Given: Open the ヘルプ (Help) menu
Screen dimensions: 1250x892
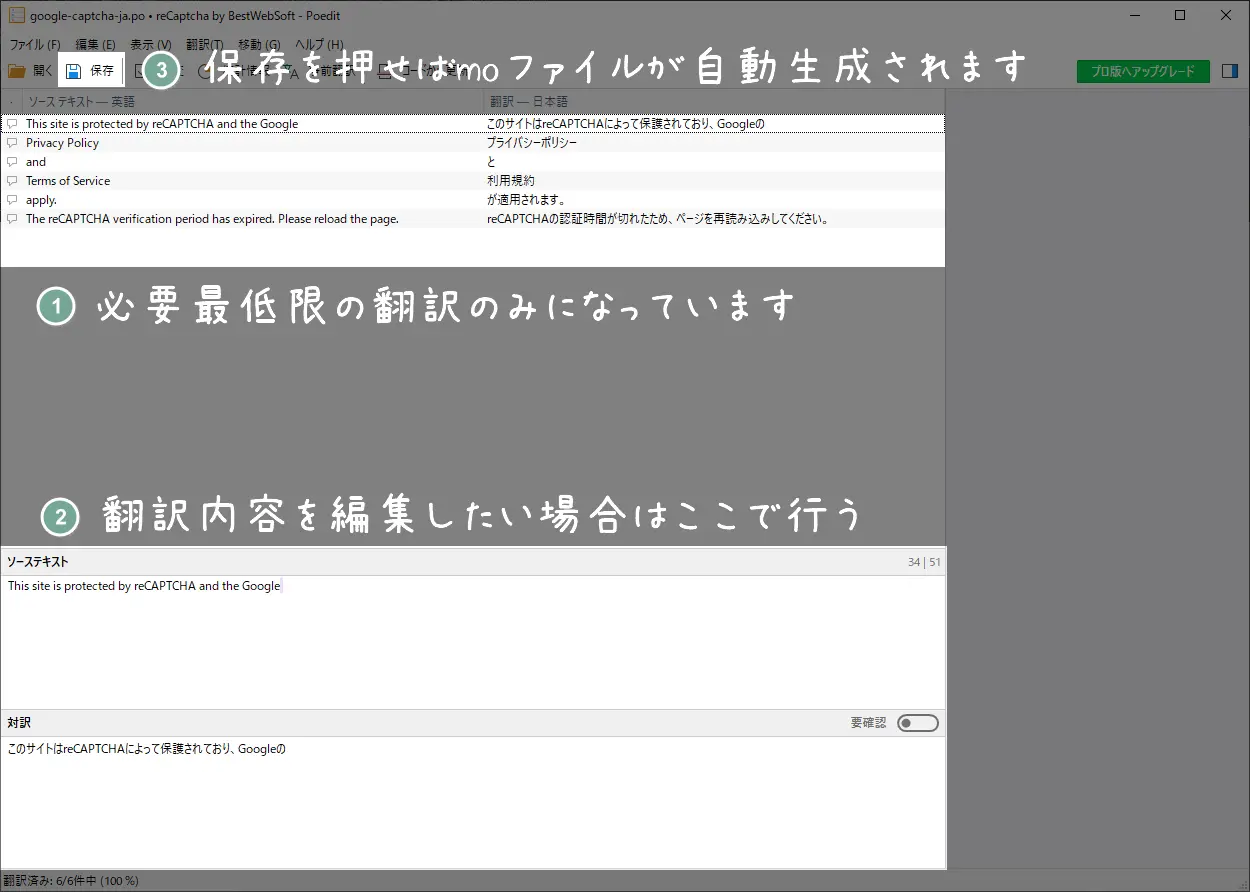Looking at the screenshot, I should point(318,45).
